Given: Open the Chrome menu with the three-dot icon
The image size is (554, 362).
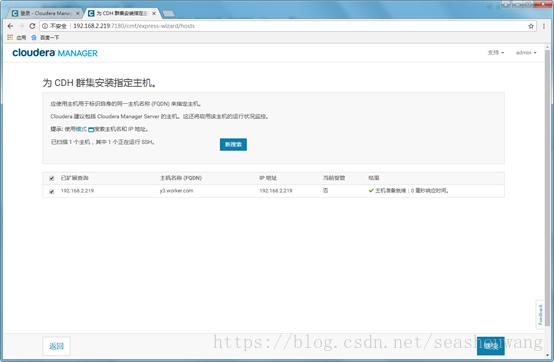Looking at the screenshot, I should click(x=544, y=26).
